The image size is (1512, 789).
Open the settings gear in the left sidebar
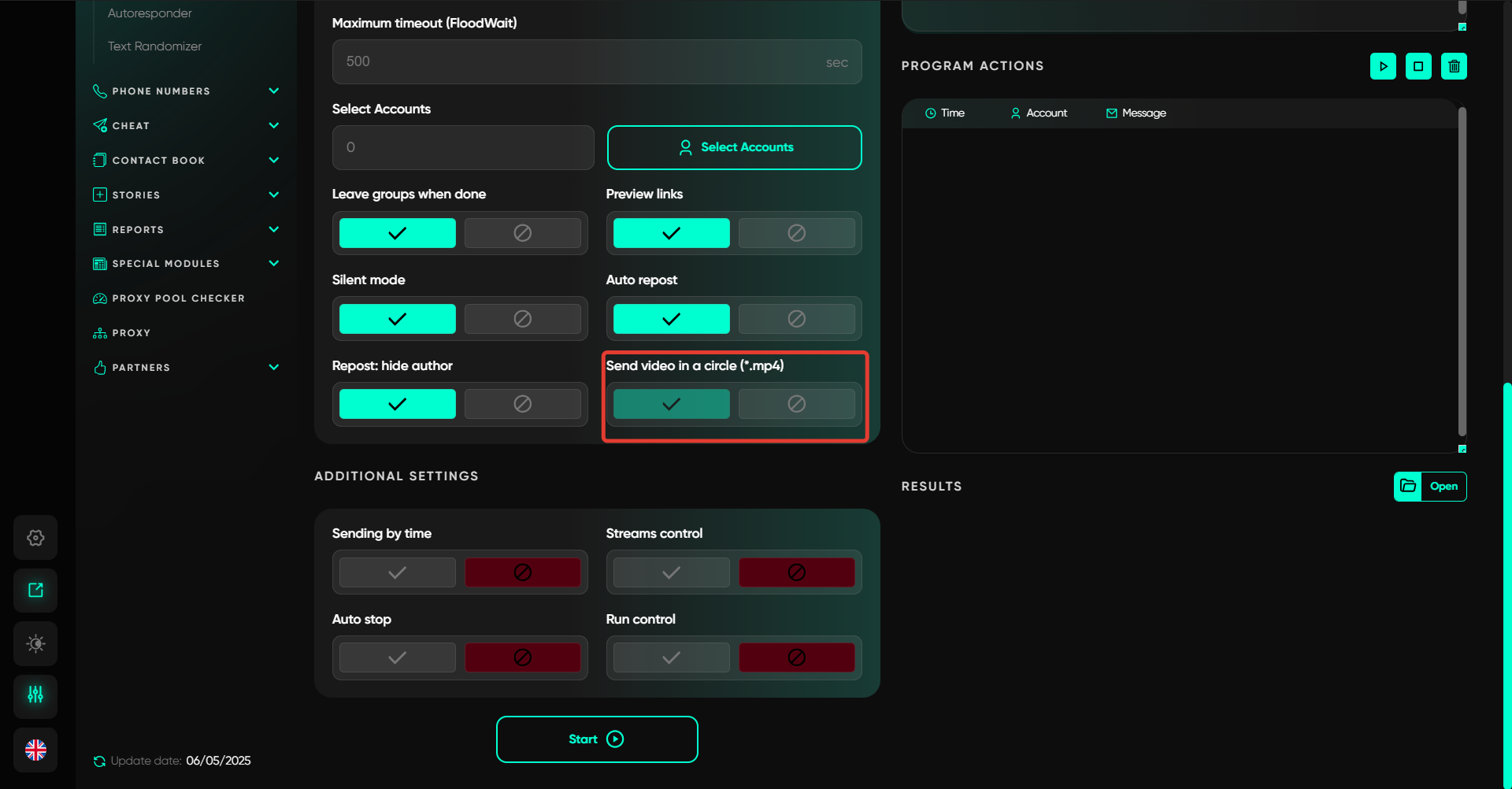tap(35, 538)
